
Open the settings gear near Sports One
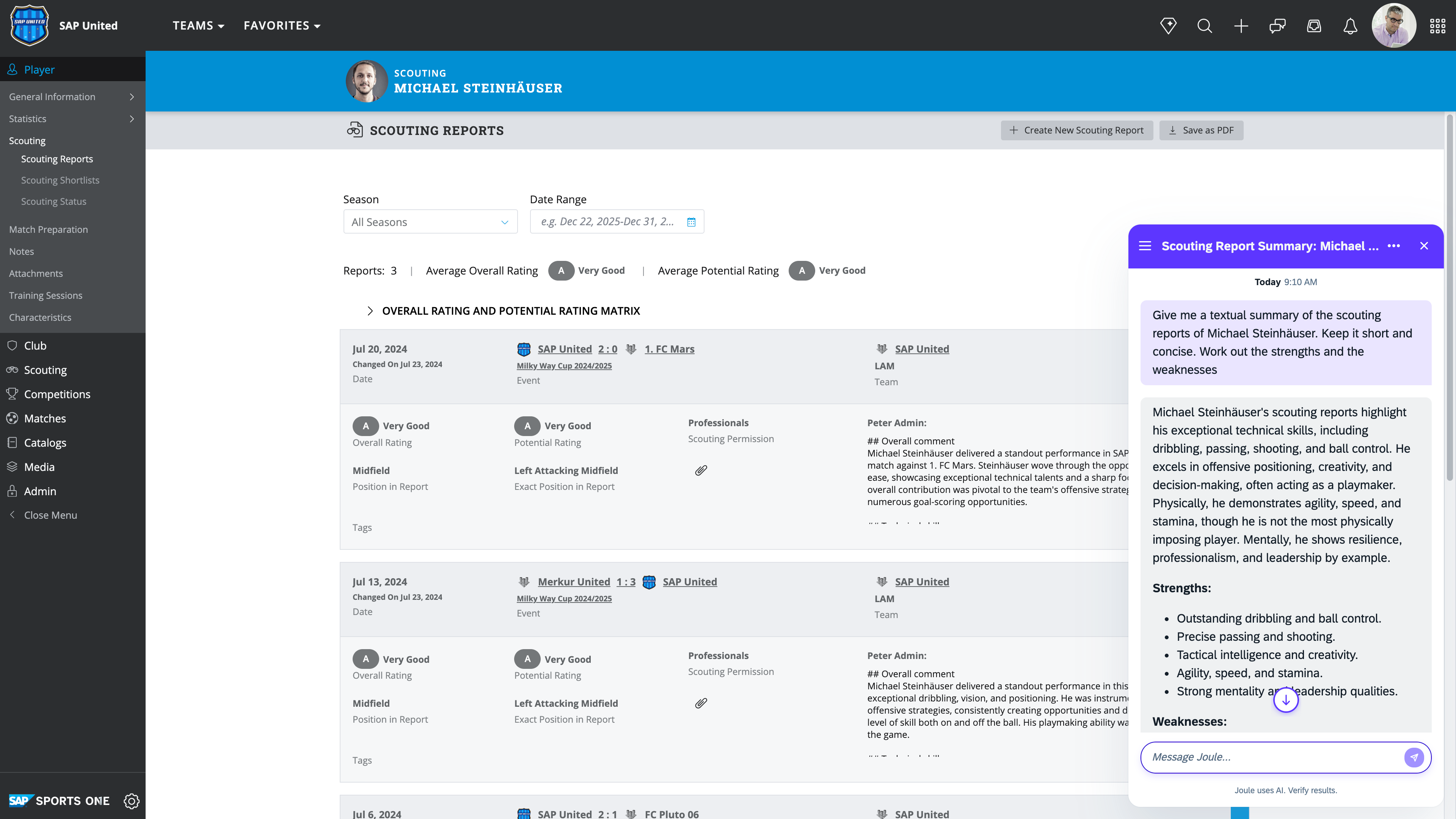click(x=132, y=801)
